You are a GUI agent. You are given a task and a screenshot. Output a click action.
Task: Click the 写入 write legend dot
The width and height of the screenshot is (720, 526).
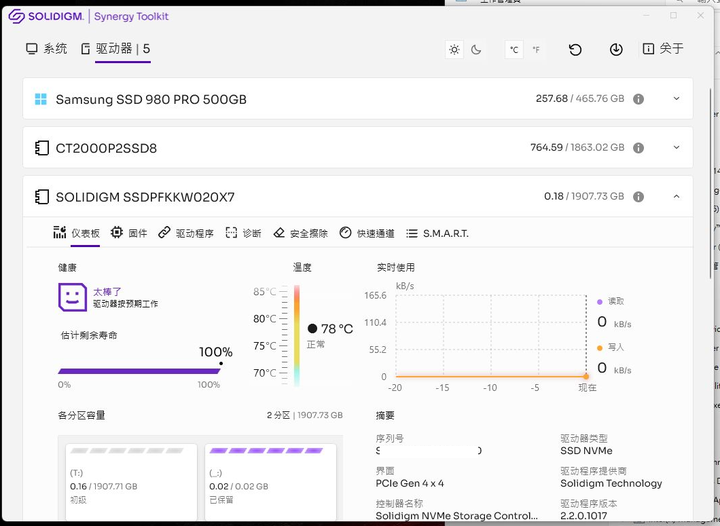[599, 348]
